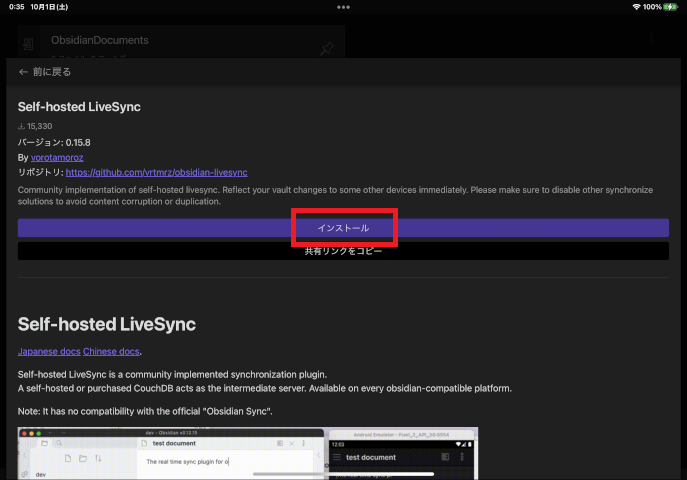The width and height of the screenshot is (687, 480).
Task: Click the Community implementation description paragraph
Action: point(335,196)
